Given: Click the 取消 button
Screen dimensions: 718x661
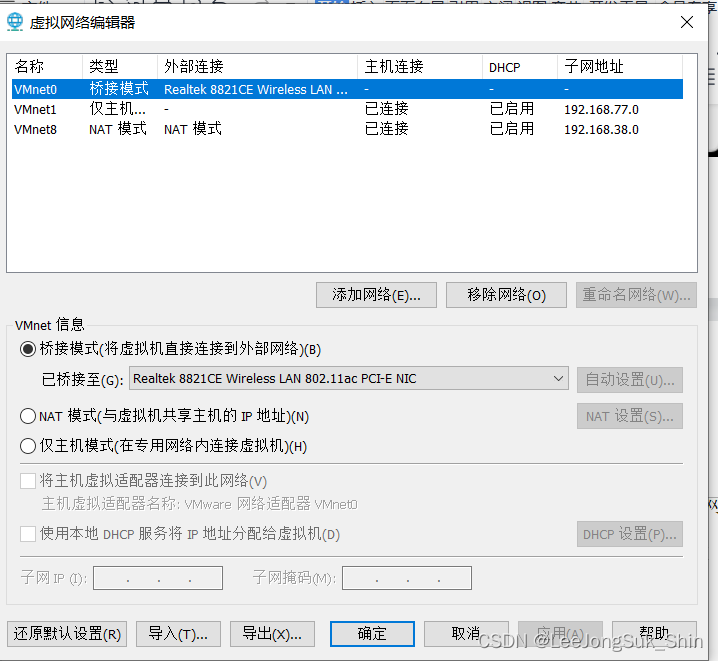Looking at the screenshot, I should (x=466, y=634).
